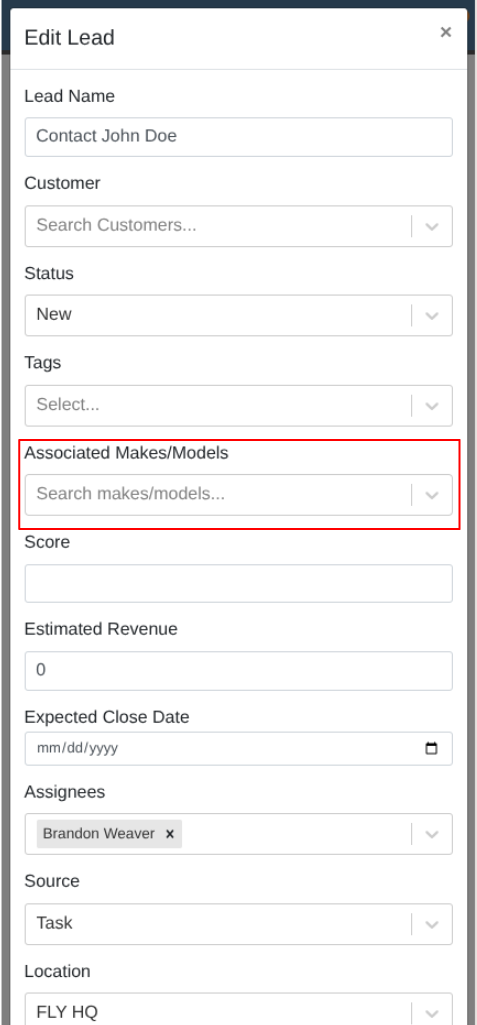
Task: Expand the Tags select chevron
Action: pyautogui.click(x=431, y=405)
